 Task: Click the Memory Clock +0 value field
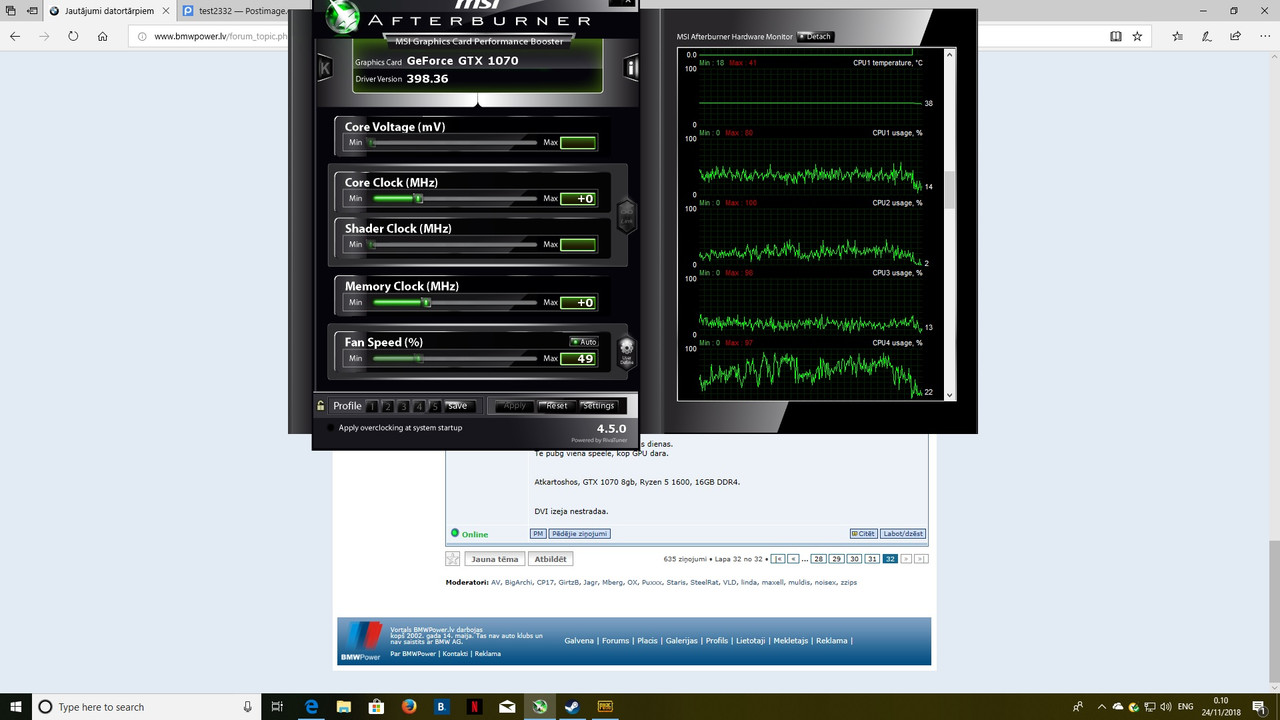(x=578, y=303)
